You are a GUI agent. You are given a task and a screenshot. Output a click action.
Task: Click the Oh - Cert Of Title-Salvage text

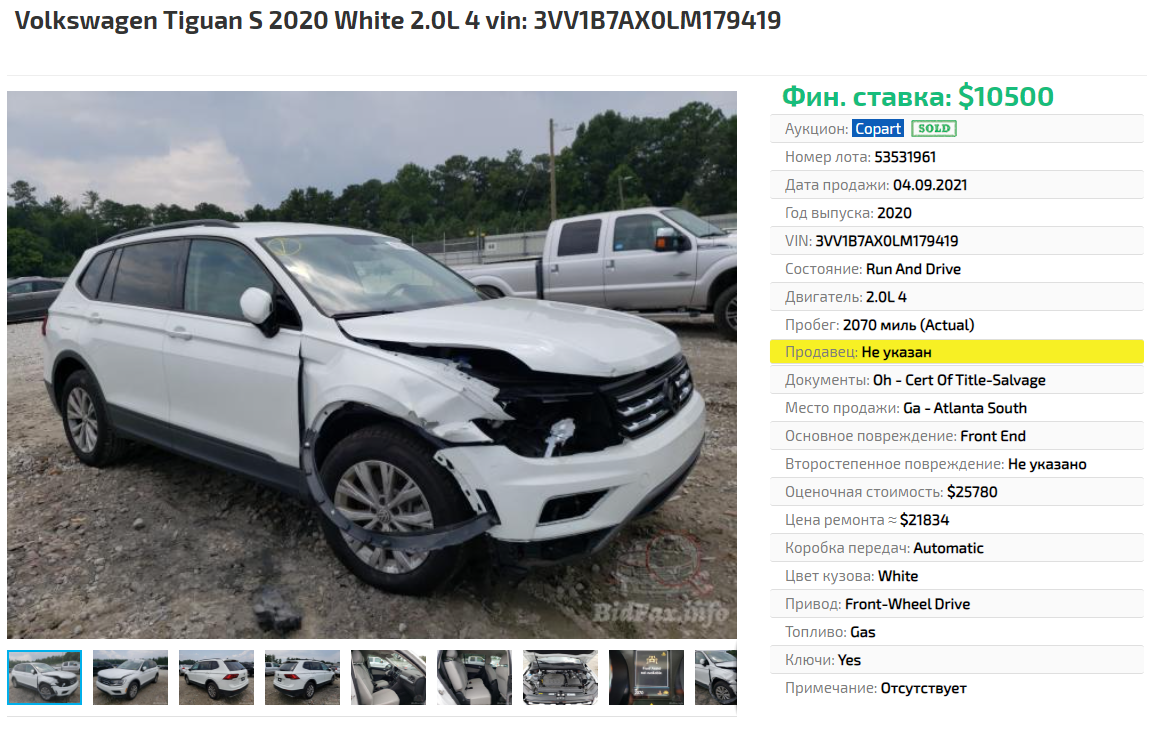(959, 380)
